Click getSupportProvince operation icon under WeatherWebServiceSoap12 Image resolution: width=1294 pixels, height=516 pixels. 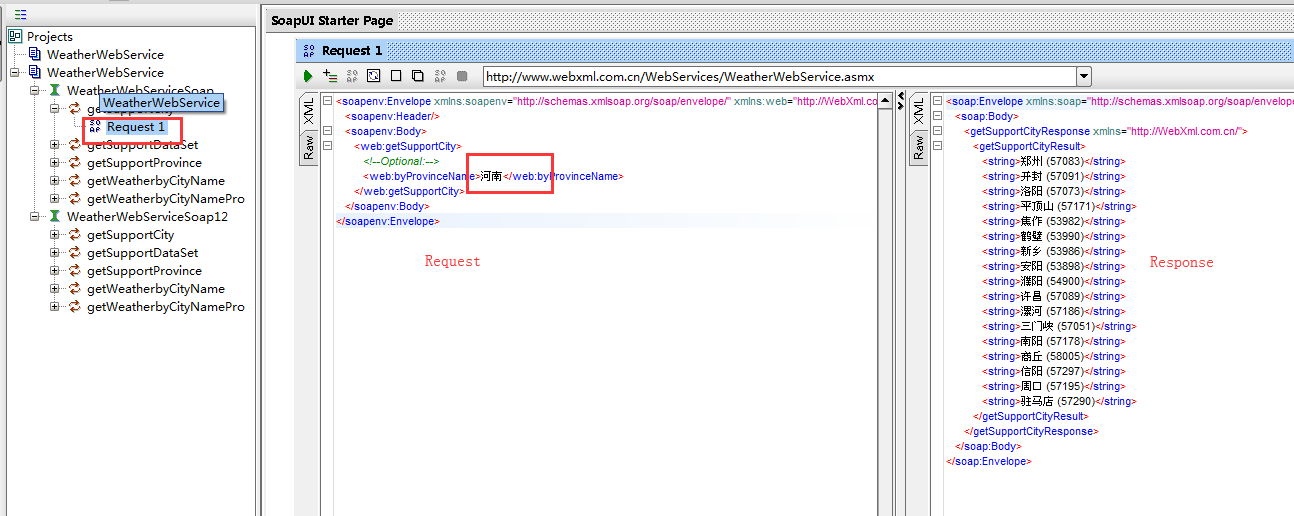(x=75, y=270)
